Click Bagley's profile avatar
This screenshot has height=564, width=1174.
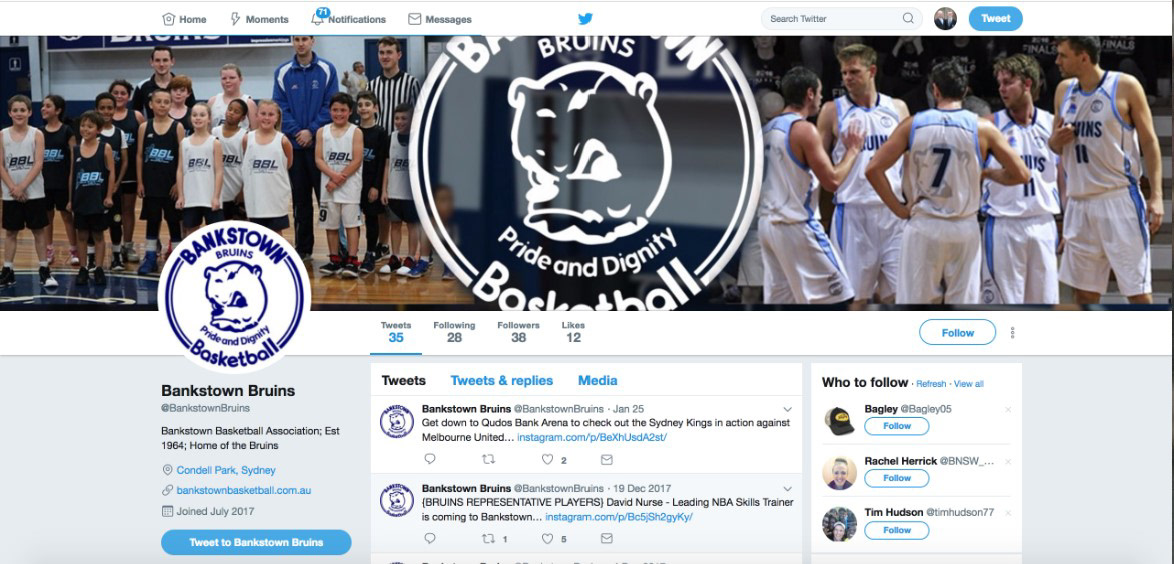point(839,421)
